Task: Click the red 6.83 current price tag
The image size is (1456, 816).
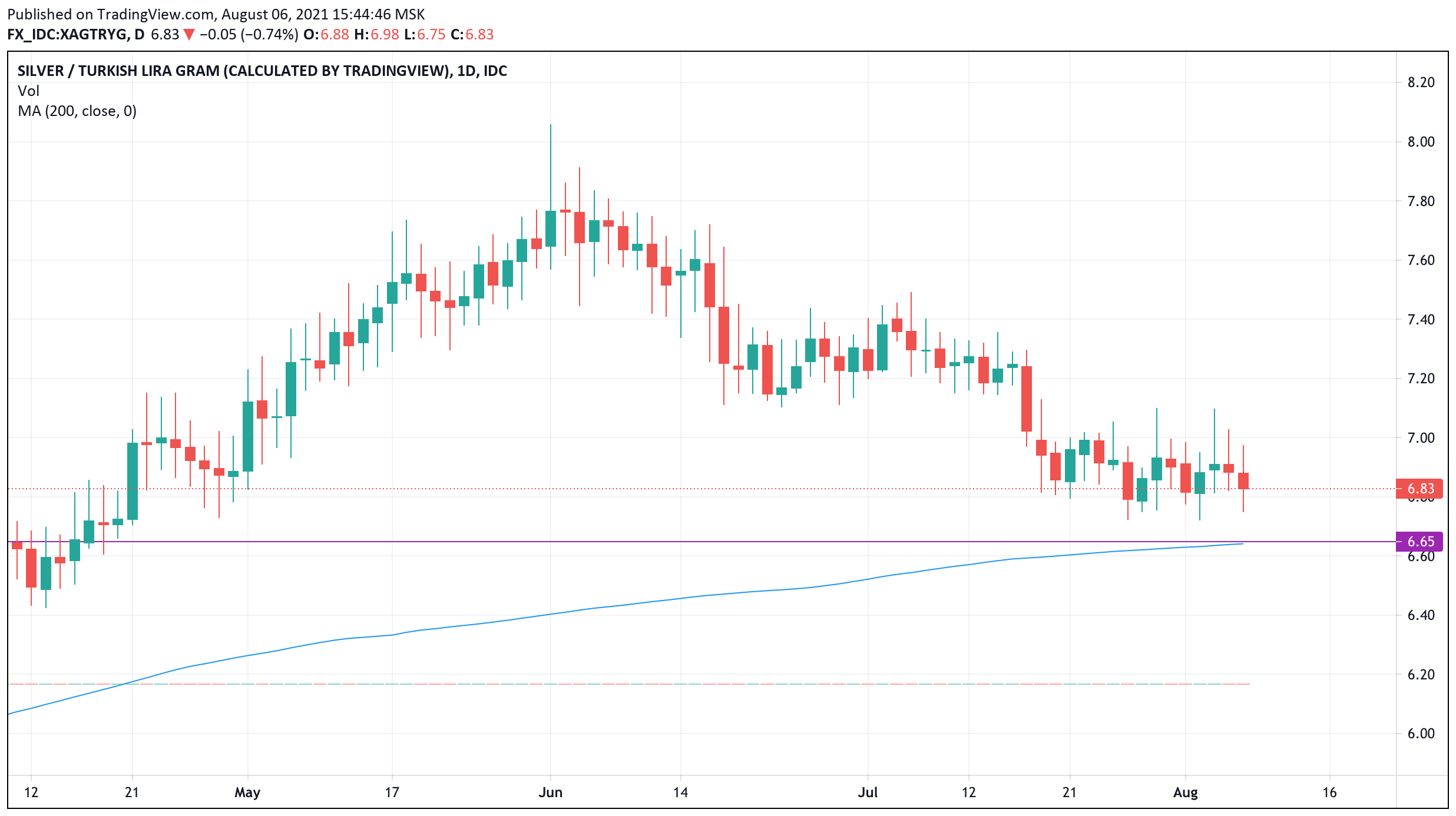Action: point(1419,489)
